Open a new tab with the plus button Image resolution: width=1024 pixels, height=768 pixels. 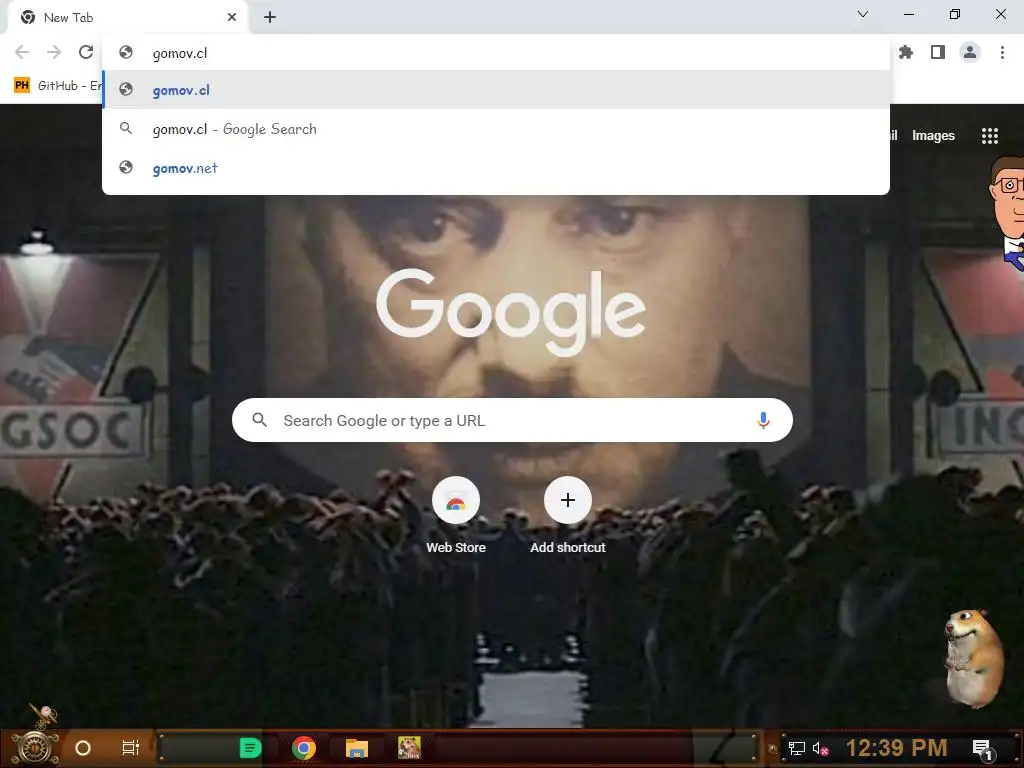tap(270, 17)
